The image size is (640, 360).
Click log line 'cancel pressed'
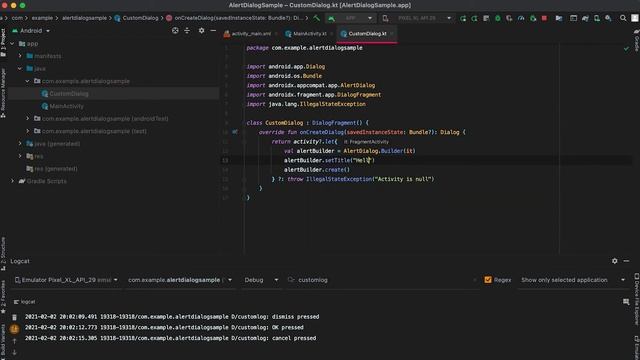click(171, 338)
